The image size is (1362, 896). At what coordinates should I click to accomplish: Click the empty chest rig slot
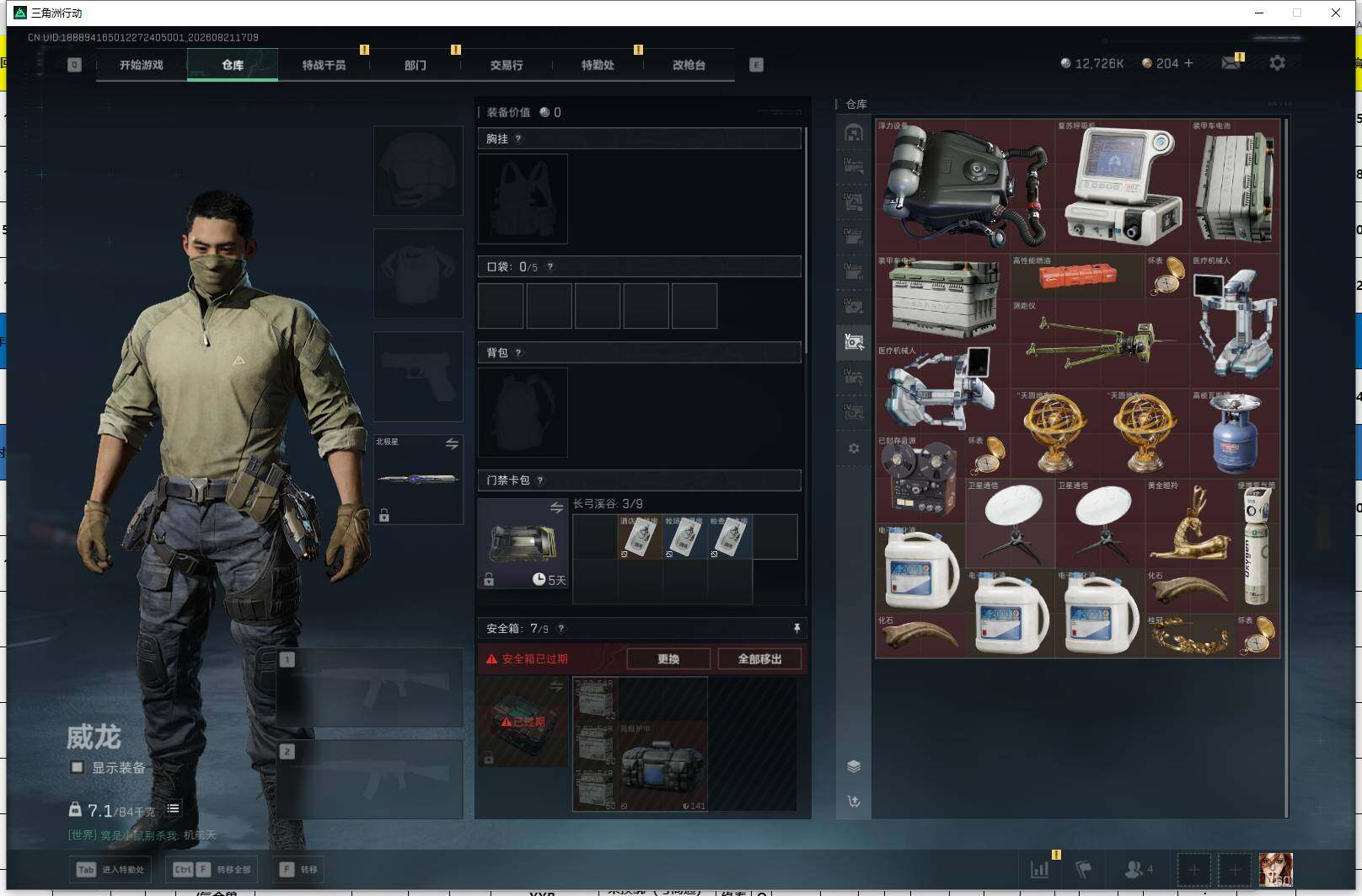click(x=523, y=199)
